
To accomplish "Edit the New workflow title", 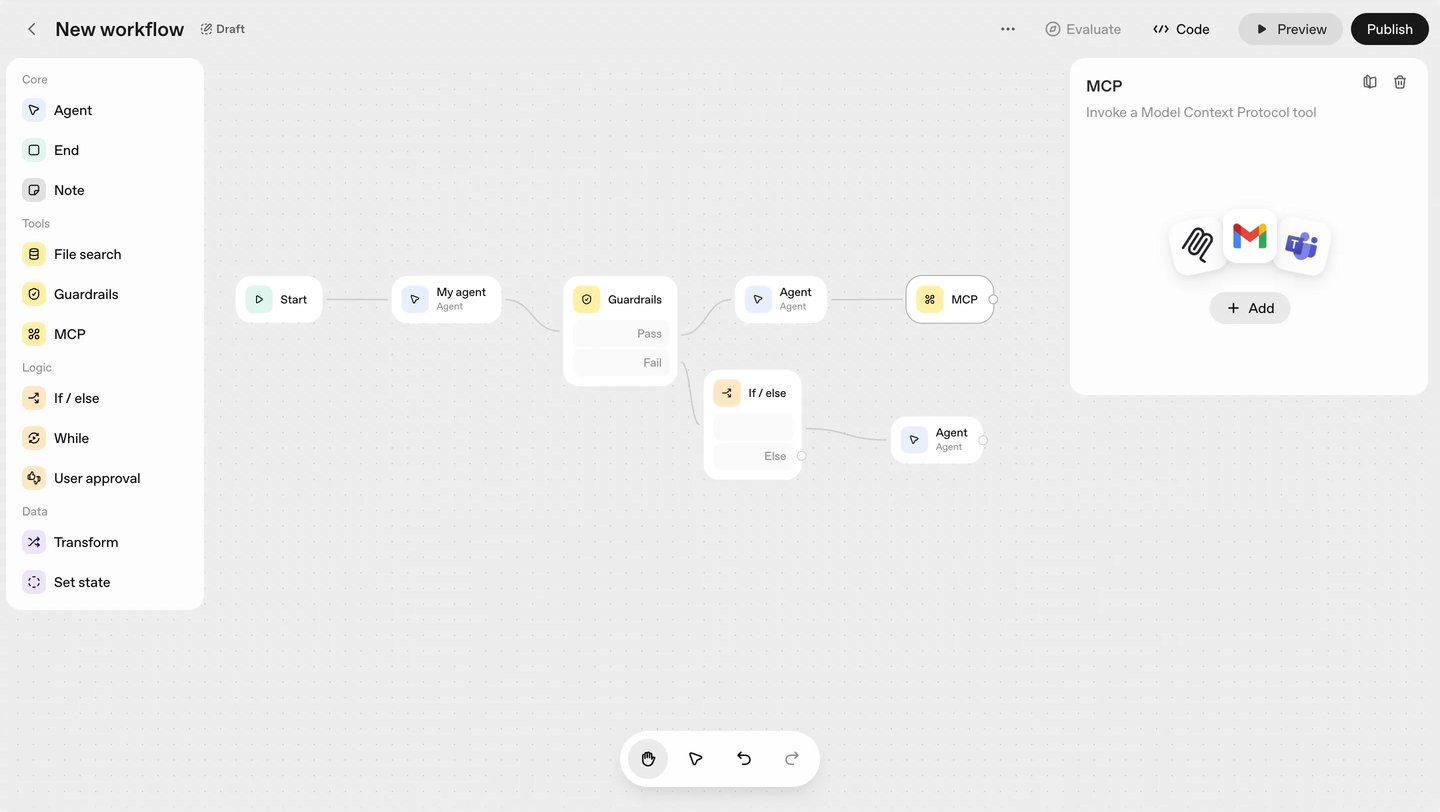I will [x=119, y=29].
